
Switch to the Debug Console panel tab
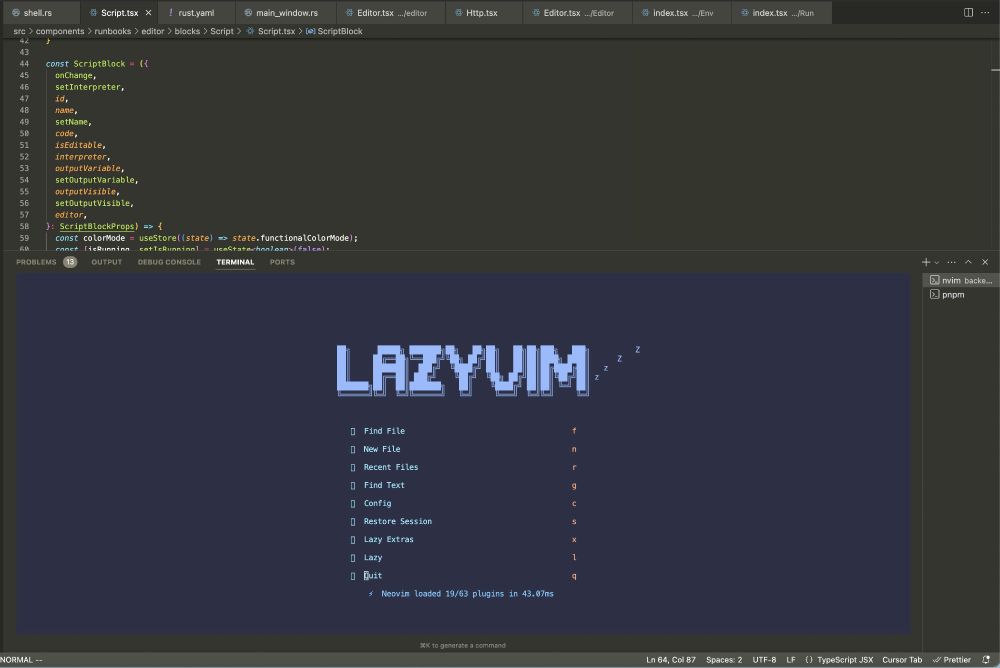(x=169, y=262)
